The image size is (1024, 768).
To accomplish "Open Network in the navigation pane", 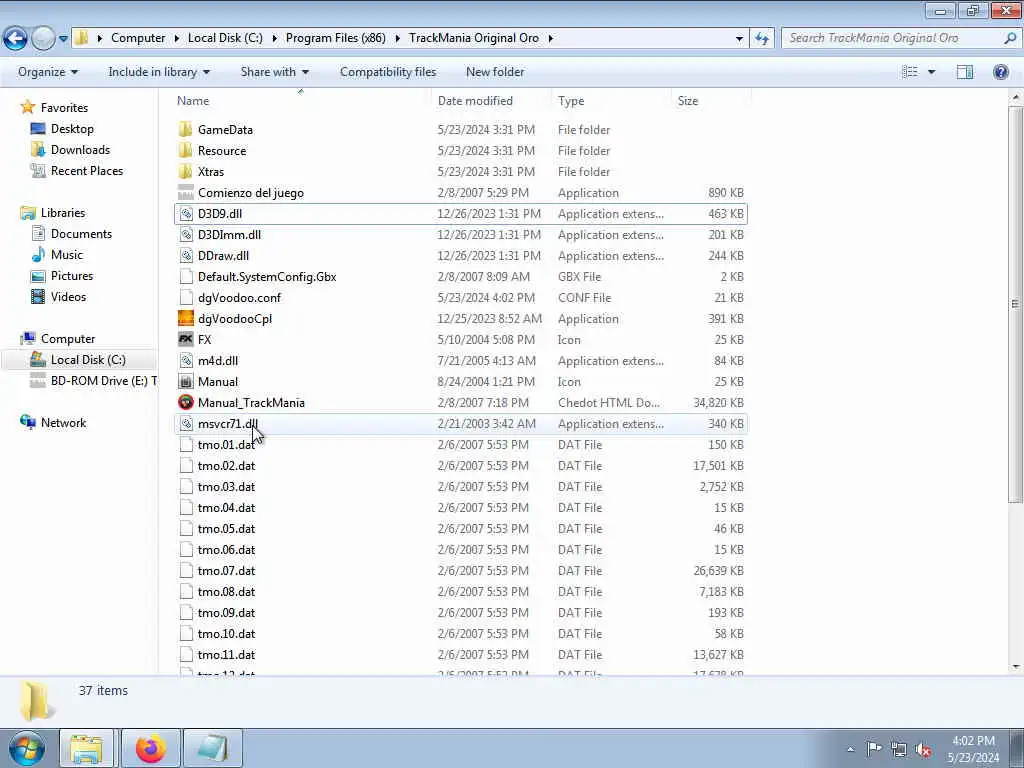I will 63,423.
